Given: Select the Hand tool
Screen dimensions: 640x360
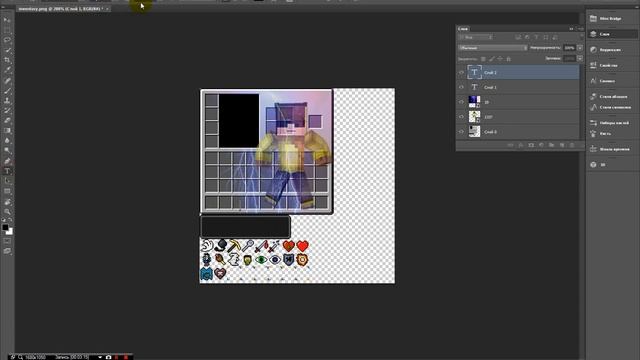Looking at the screenshot, I should pyautogui.click(x=7, y=202).
